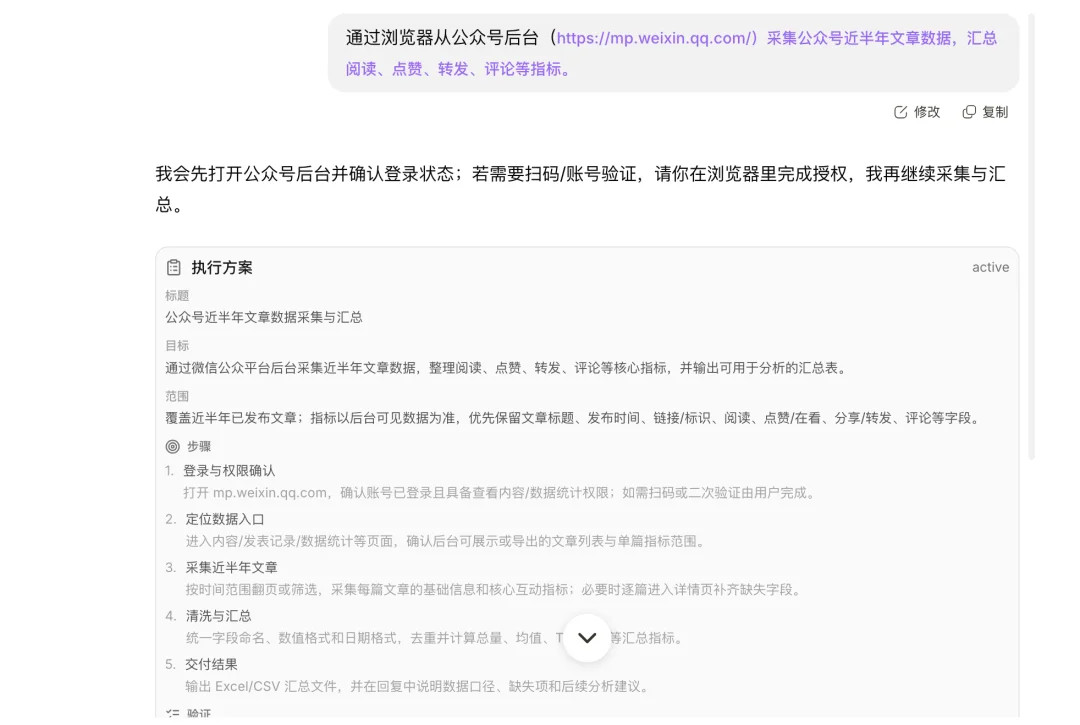The image size is (1080, 725).
Task: Click the 范围 field label
Action: [177, 396]
